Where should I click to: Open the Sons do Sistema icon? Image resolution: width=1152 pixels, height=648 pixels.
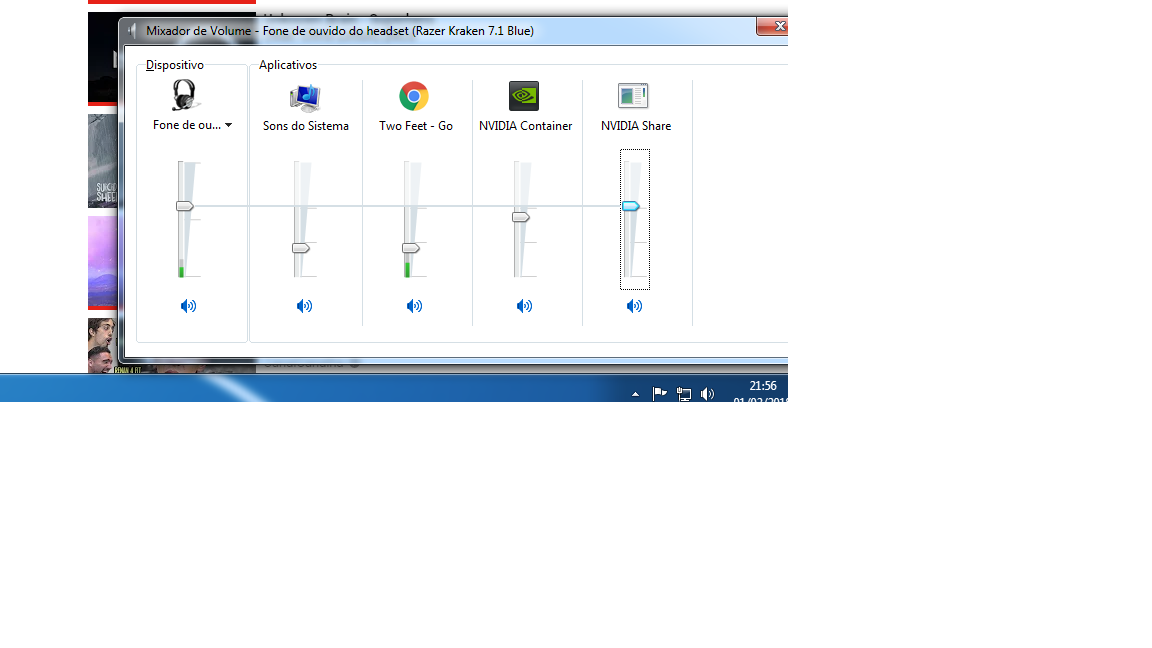305,97
